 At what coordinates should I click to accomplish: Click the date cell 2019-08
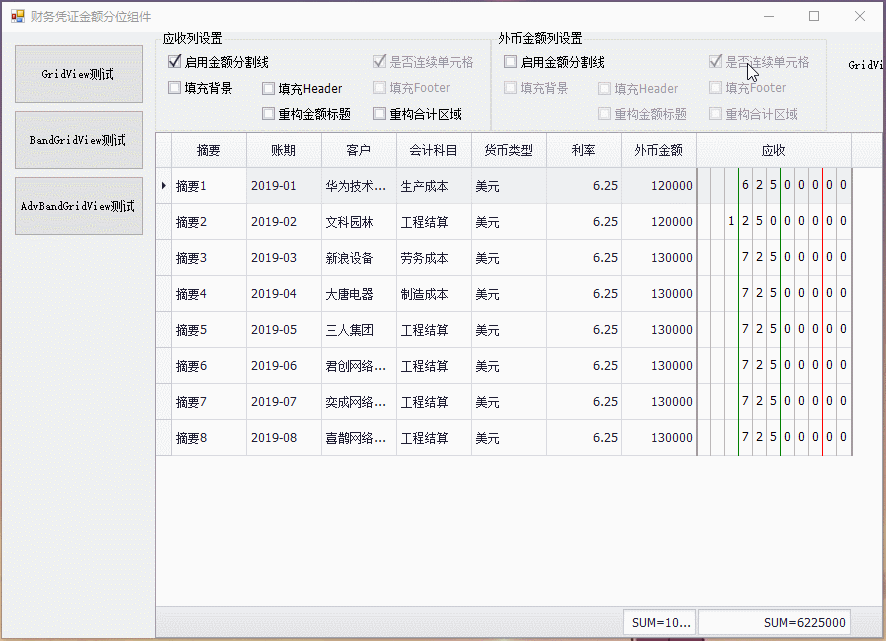(x=284, y=438)
